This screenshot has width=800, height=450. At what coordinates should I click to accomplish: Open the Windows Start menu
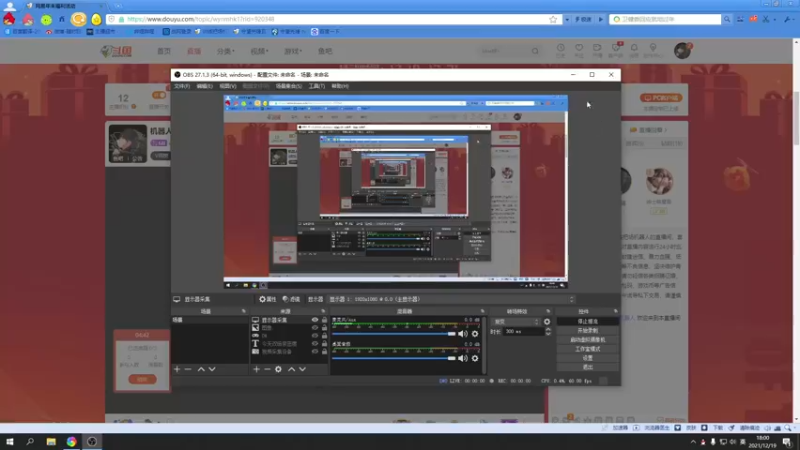[x=10, y=442]
